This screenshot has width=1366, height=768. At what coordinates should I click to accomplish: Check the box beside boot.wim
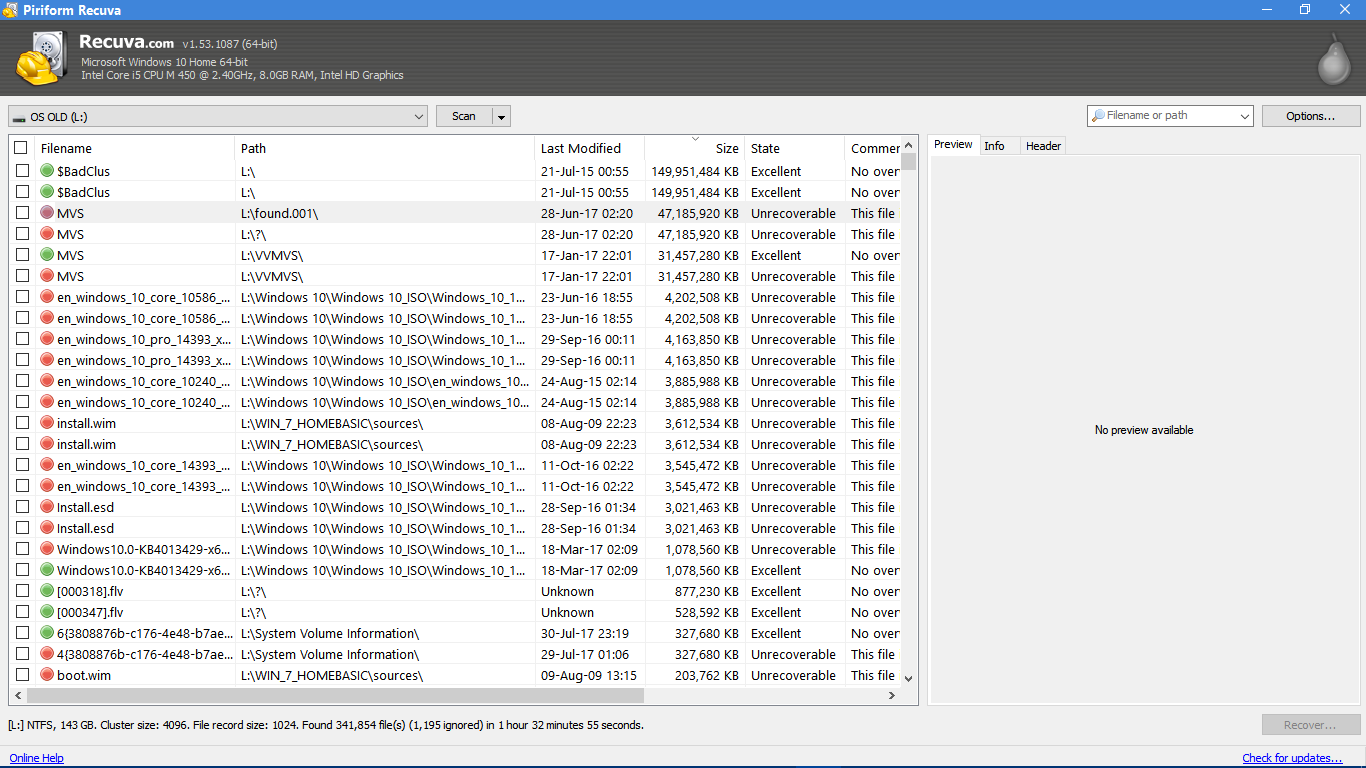[22, 675]
